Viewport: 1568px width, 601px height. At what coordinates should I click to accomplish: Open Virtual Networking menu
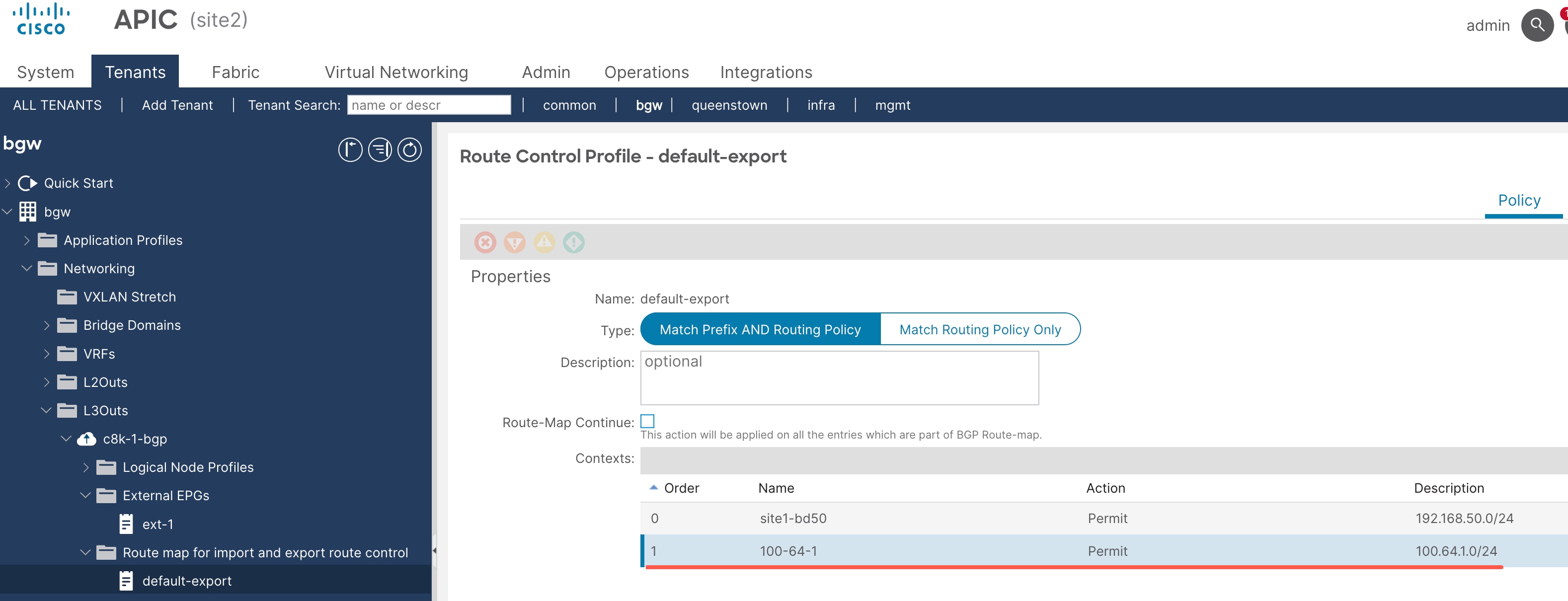(x=396, y=73)
